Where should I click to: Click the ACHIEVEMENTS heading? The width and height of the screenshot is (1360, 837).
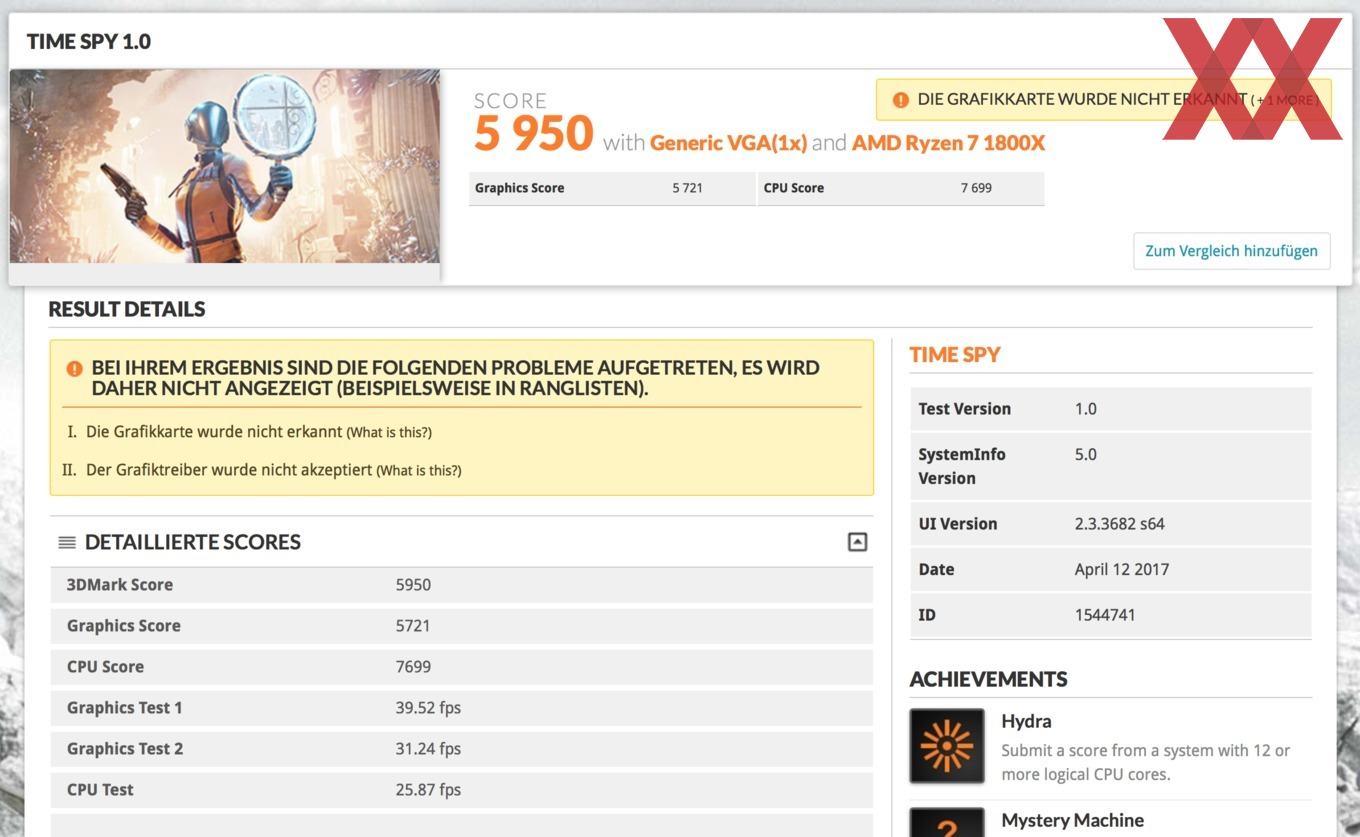click(988, 680)
